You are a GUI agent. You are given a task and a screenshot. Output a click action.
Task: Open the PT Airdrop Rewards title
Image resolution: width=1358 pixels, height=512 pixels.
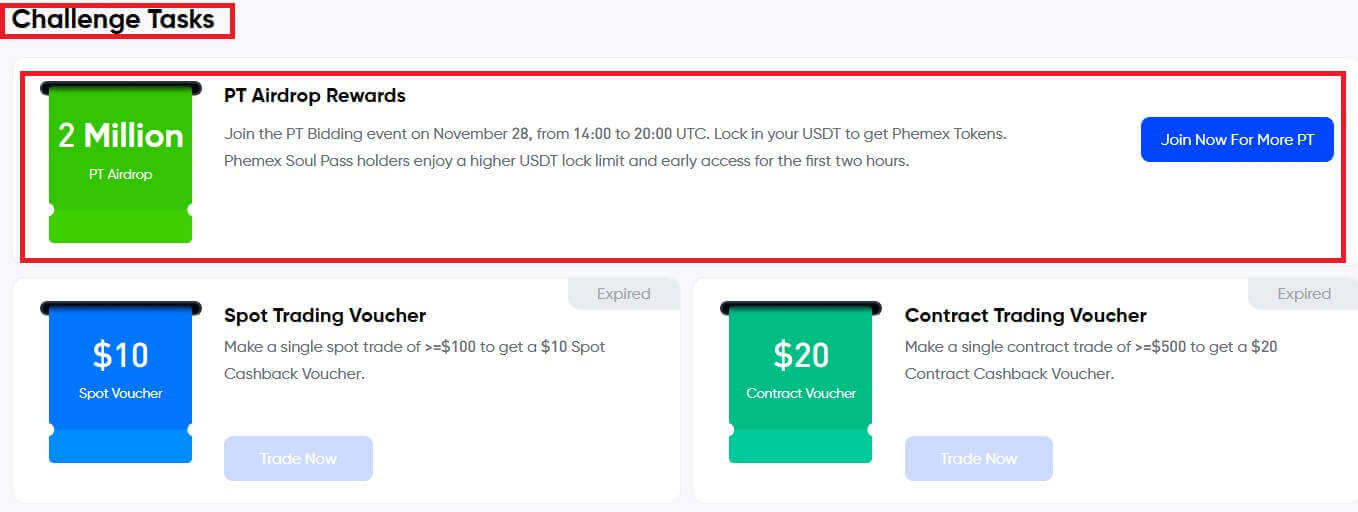(x=315, y=96)
